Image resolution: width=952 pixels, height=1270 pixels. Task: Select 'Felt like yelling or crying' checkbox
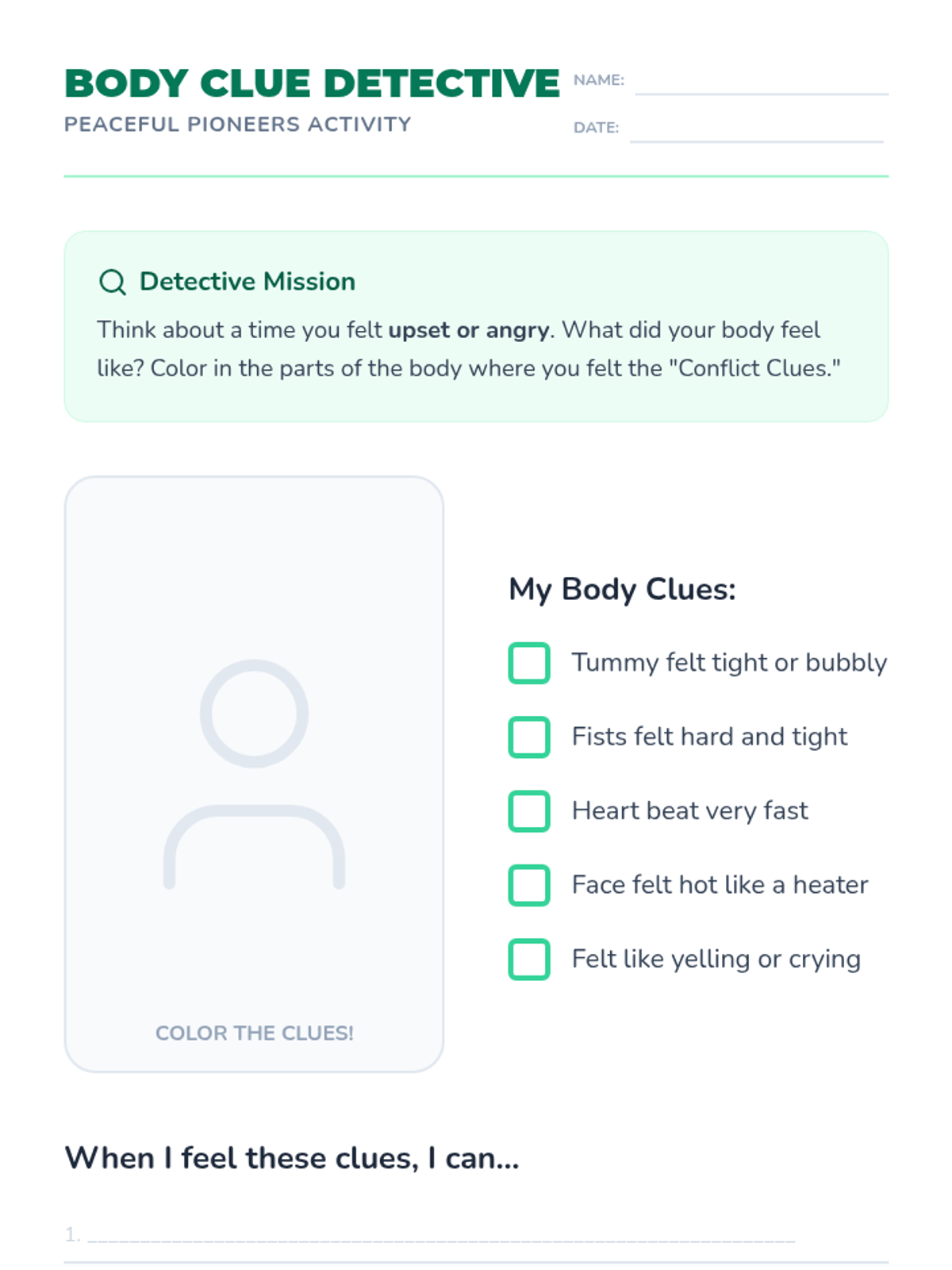pyautogui.click(x=529, y=959)
